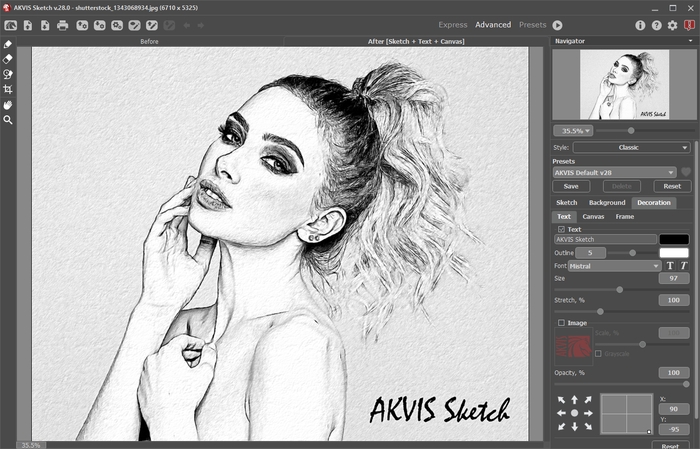This screenshot has height=449, width=700.
Task: Move text position up arrow
Action: pos(575,400)
